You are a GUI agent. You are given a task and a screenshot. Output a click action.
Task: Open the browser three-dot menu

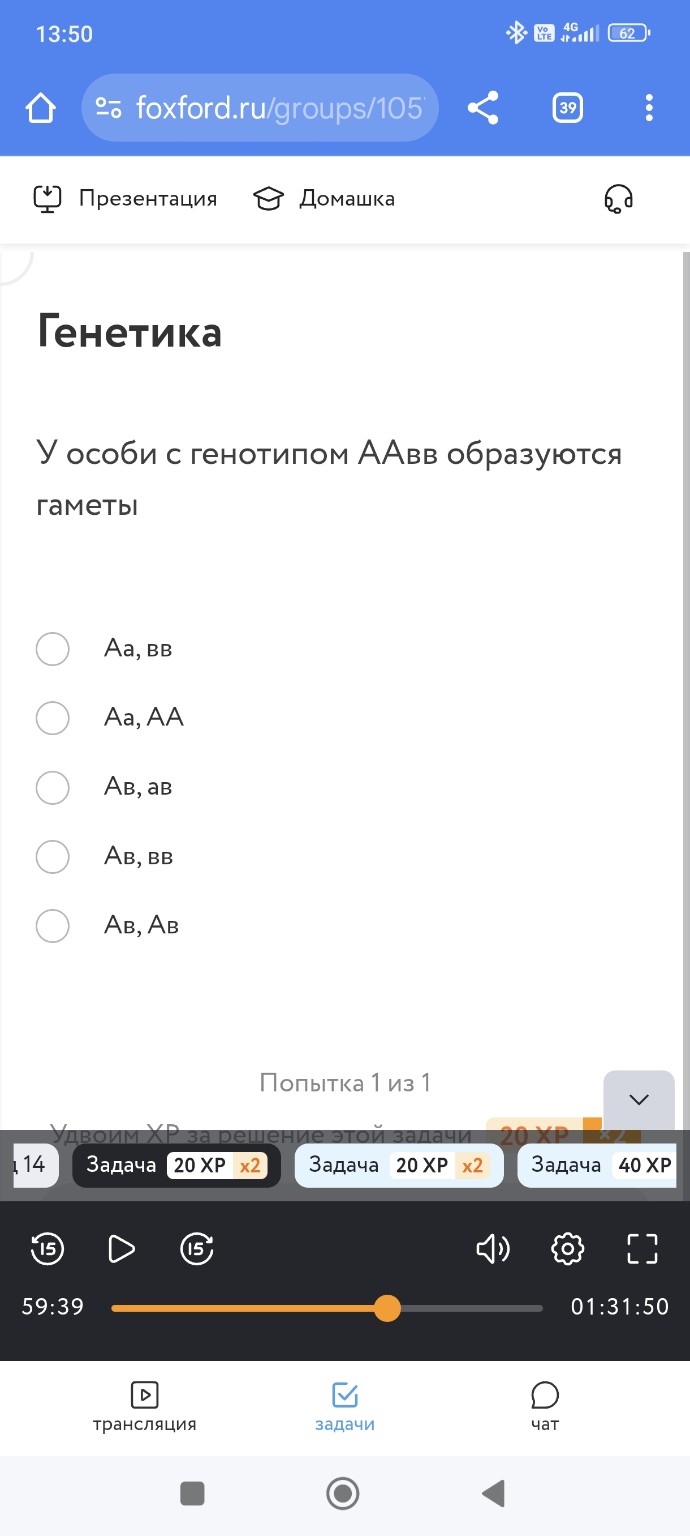click(648, 107)
